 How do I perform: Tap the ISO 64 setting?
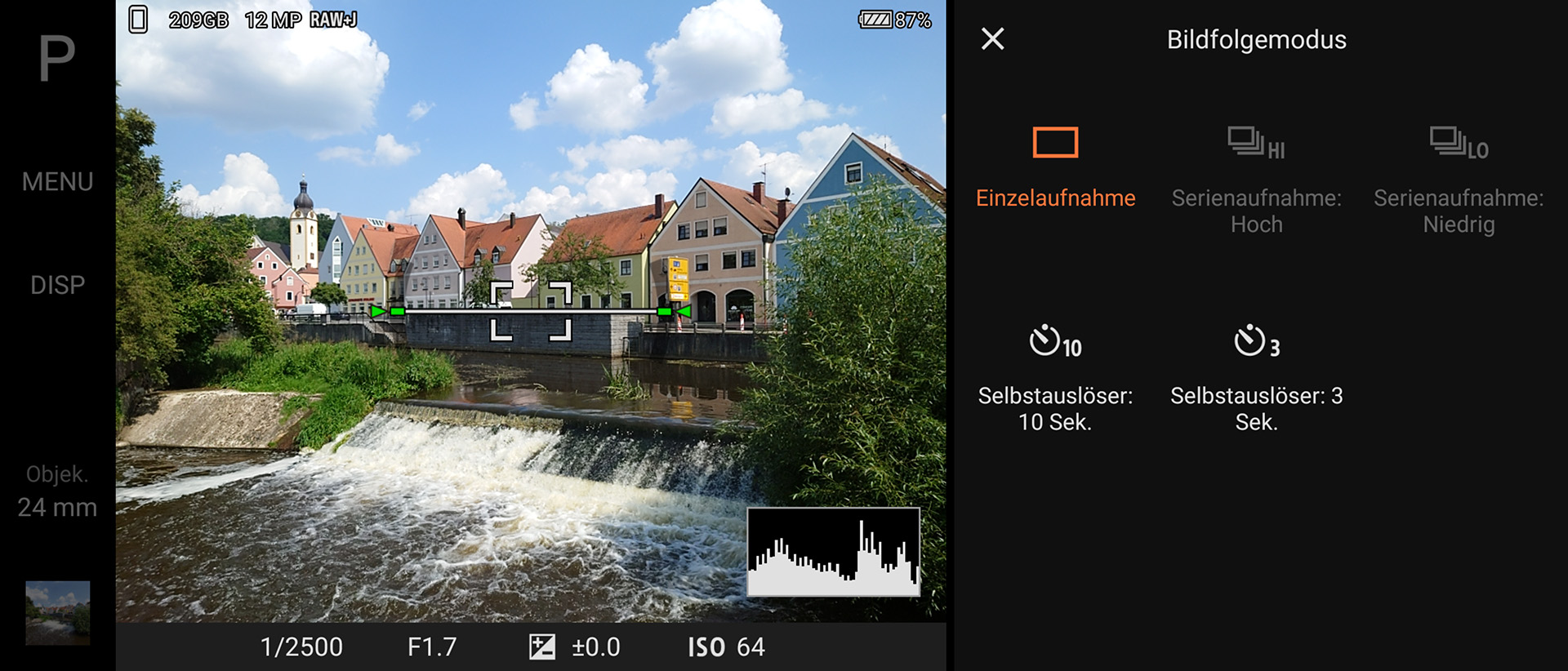point(726,647)
